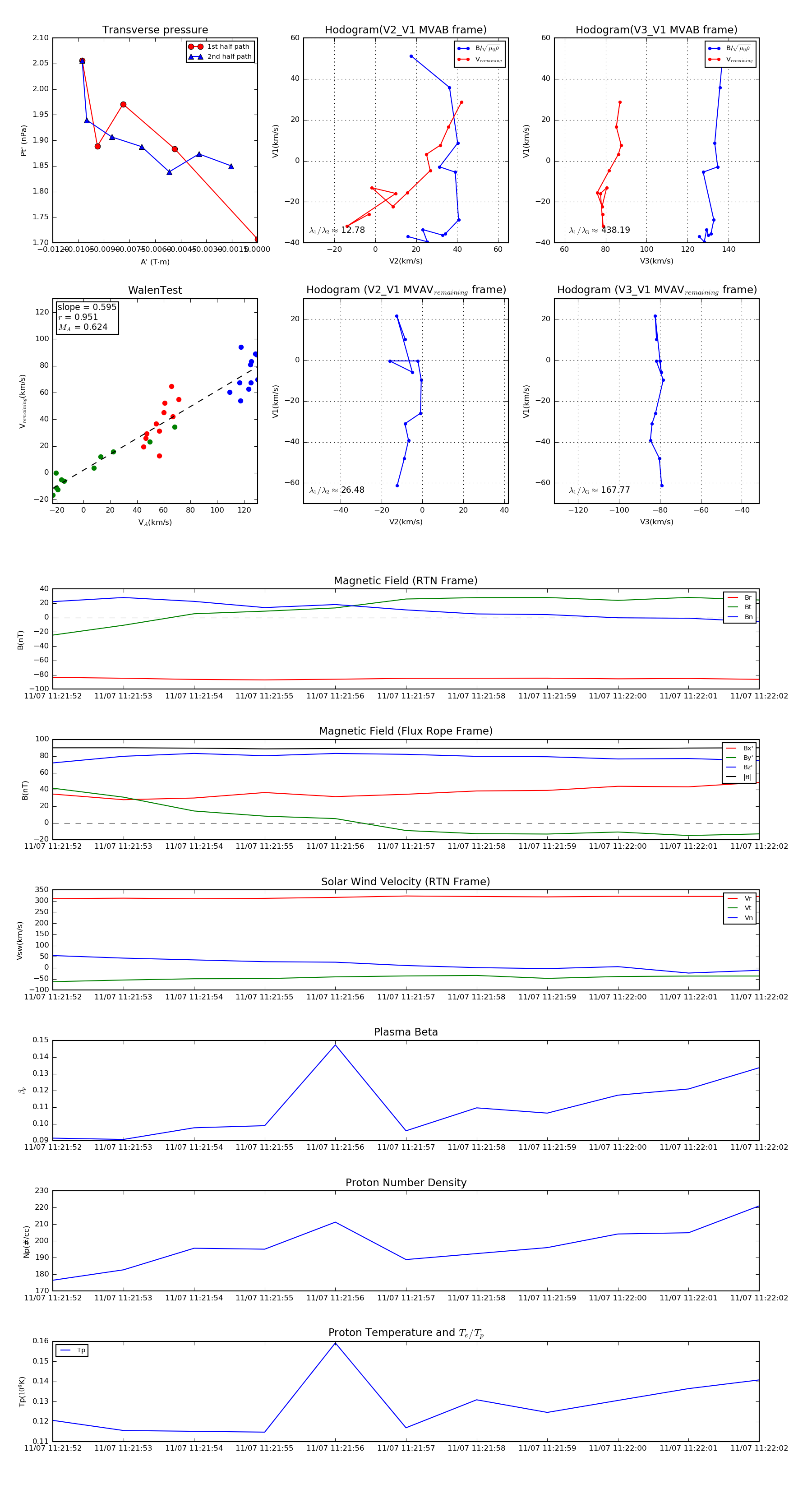Click the 'Proton Number Density' plot title

pos(406,1183)
